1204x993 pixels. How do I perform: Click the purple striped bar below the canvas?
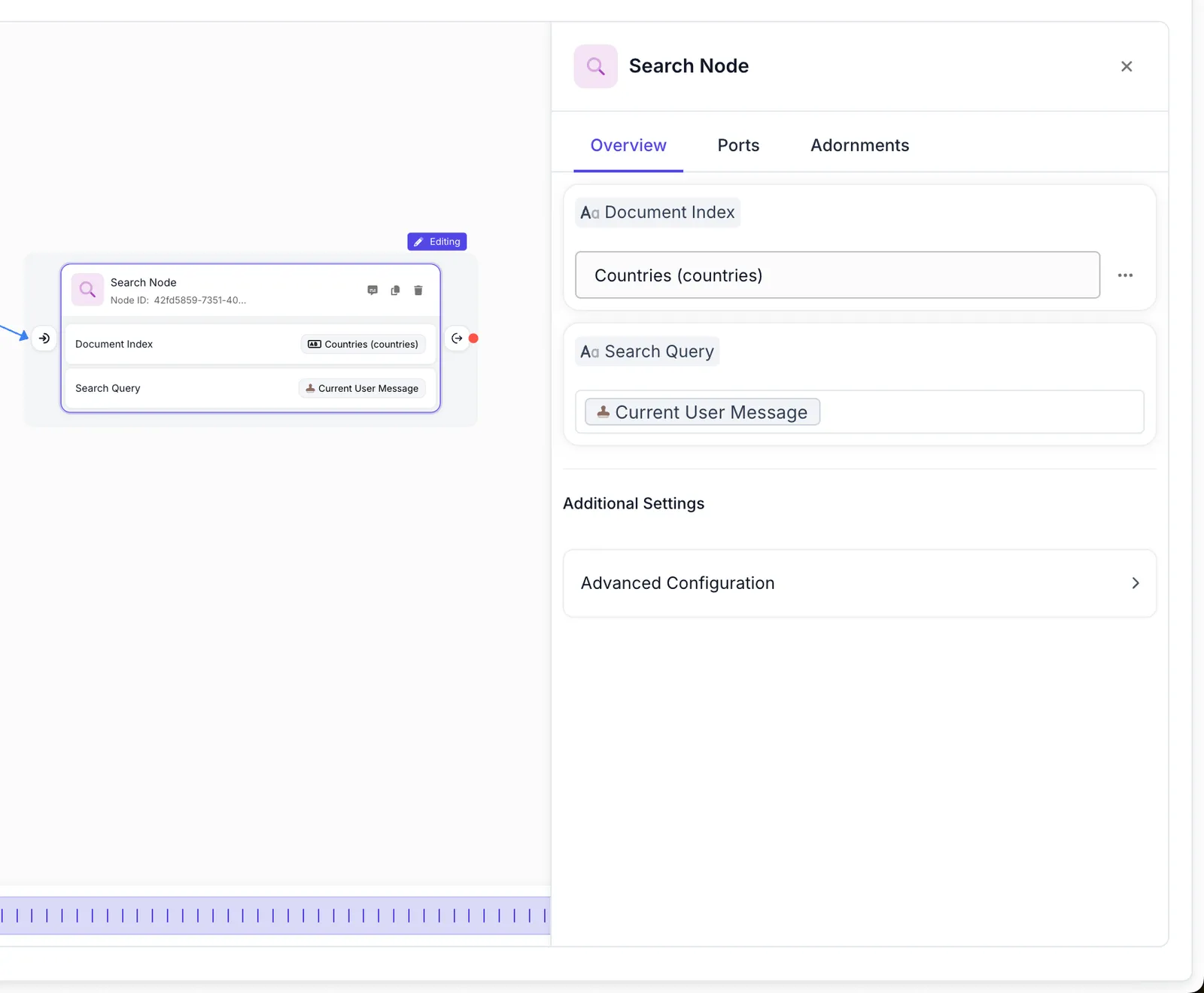(275, 916)
